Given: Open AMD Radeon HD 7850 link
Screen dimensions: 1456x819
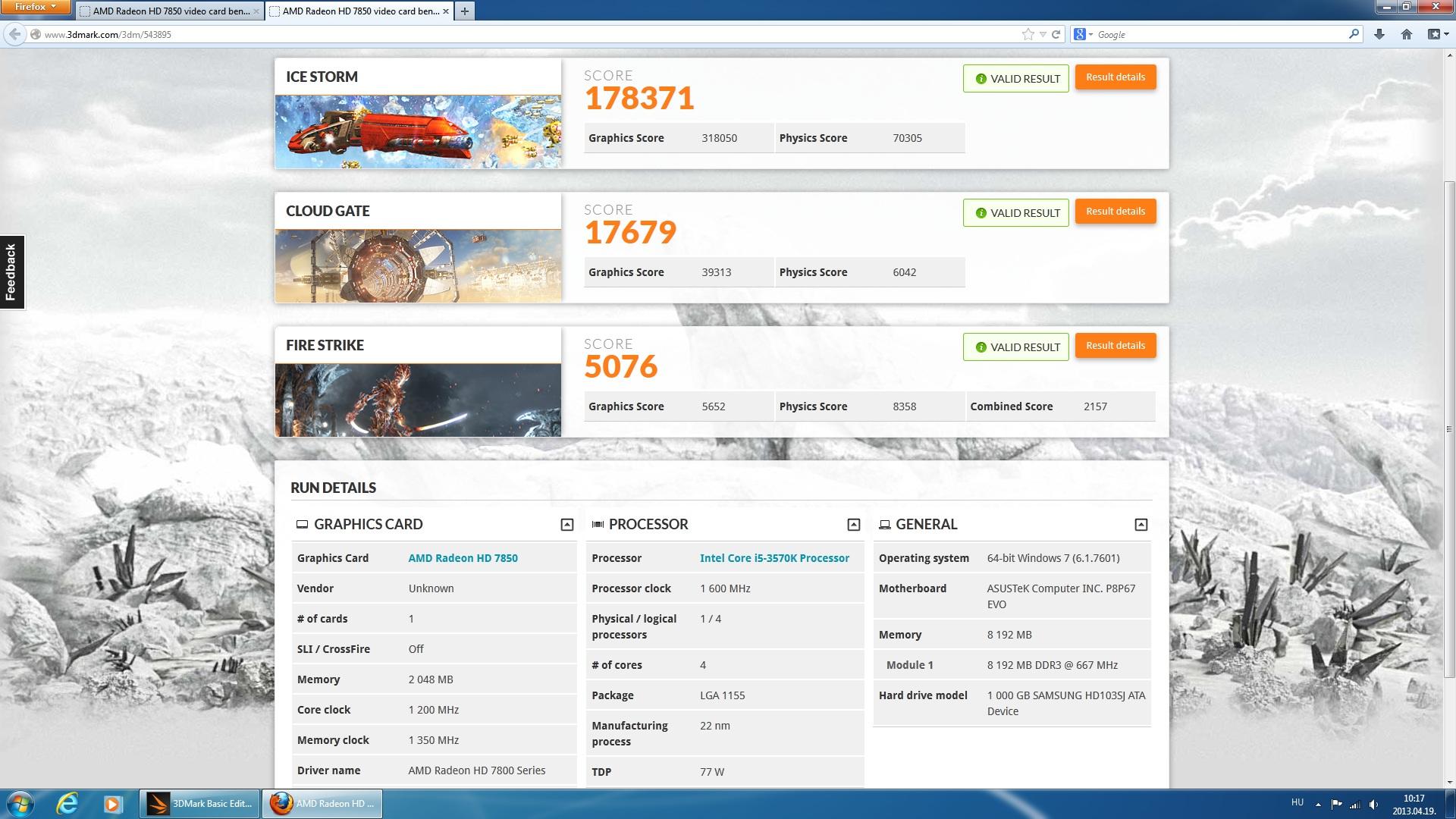Looking at the screenshot, I should (x=463, y=558).
